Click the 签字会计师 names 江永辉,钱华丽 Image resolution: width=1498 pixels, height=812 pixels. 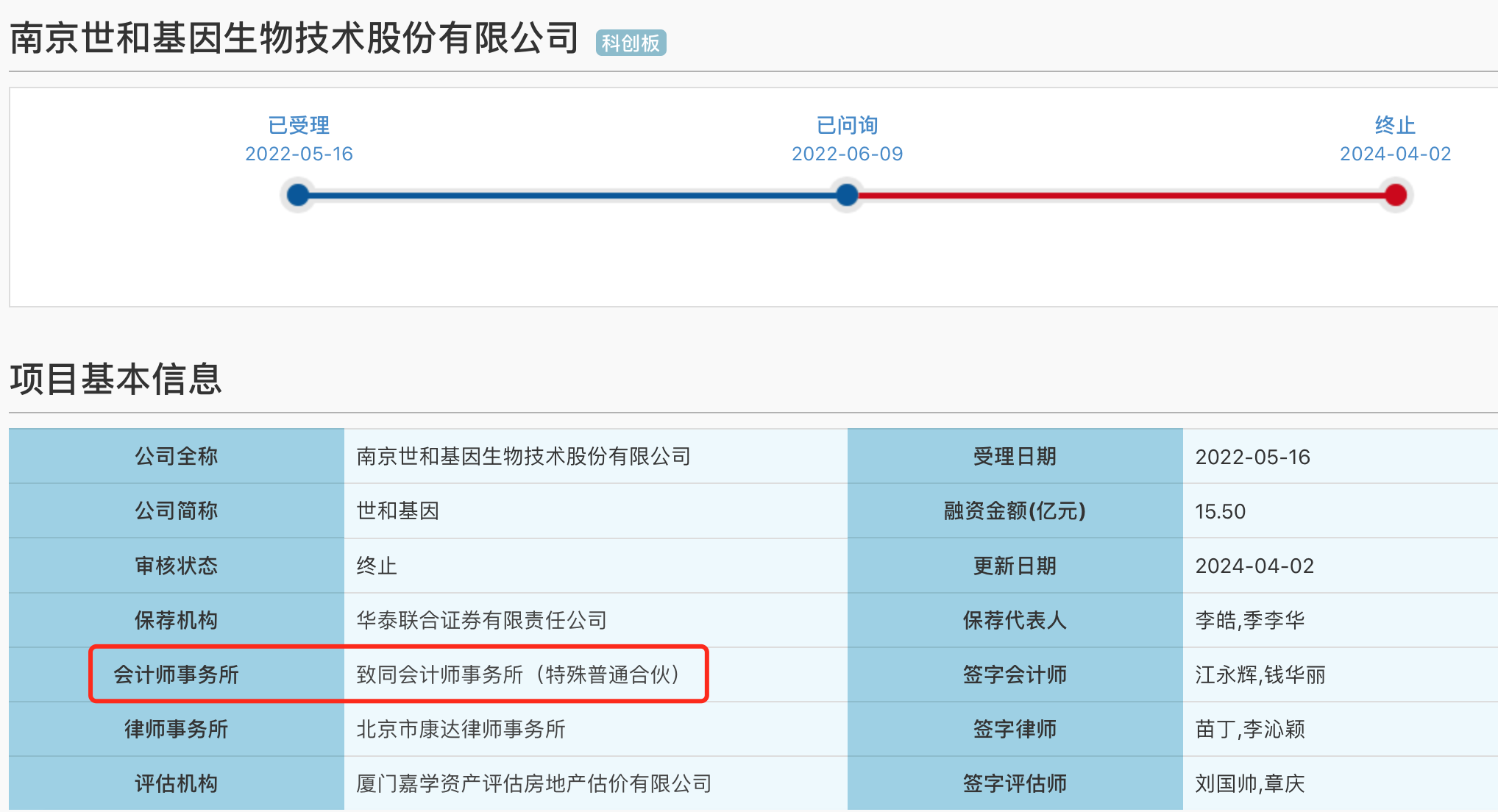(x=1260, y=674)
